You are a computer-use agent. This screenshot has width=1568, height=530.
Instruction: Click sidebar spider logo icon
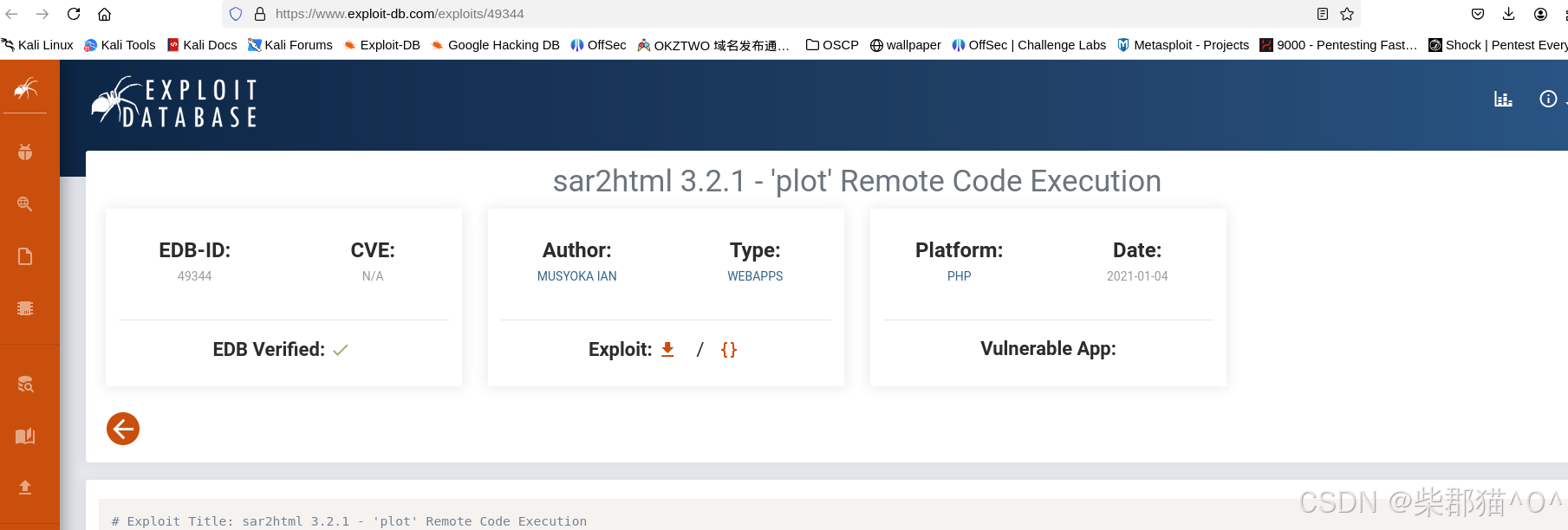tap(25, 87)
